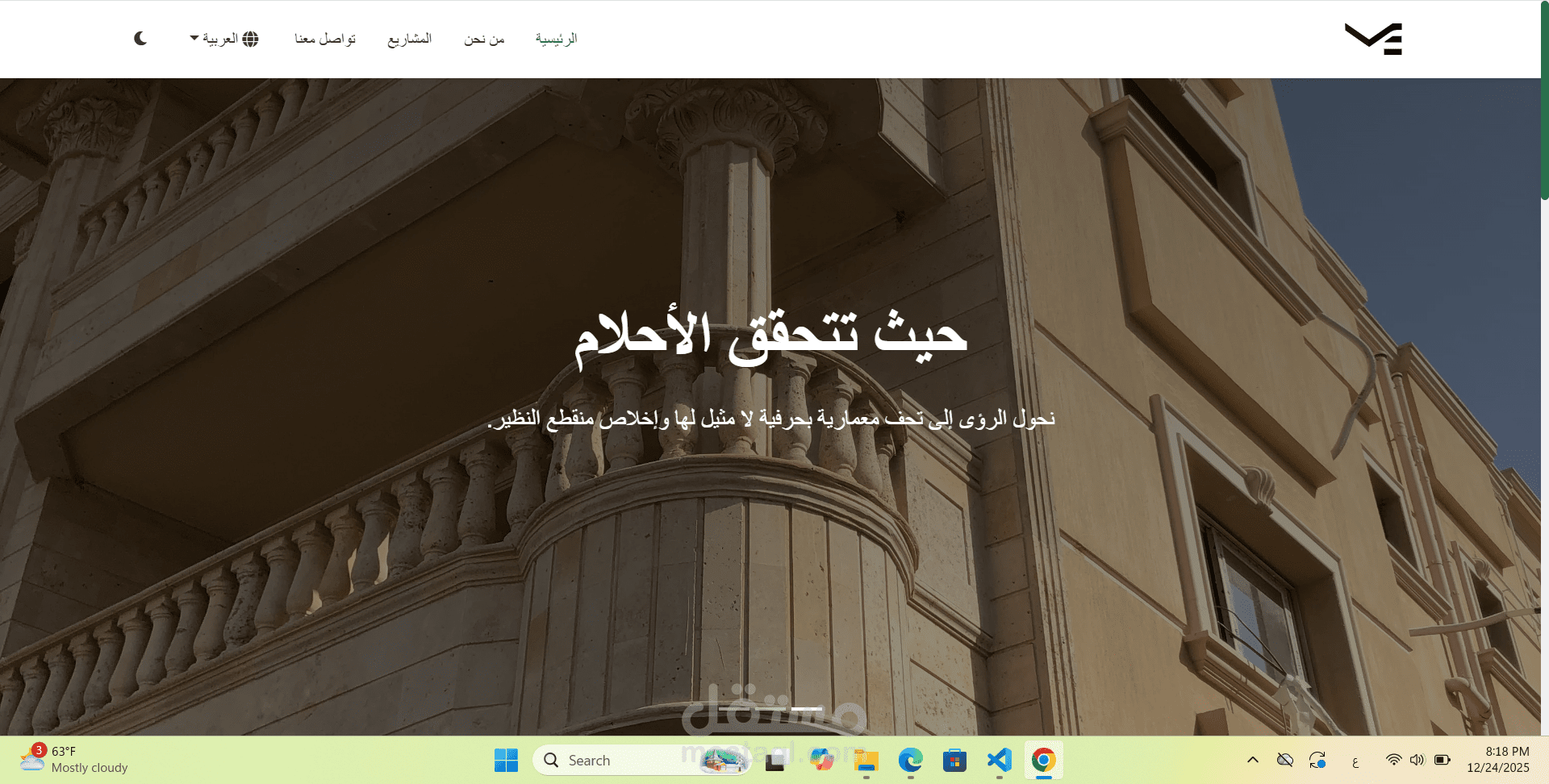
Task: Click the globe icon beside العربية
Action: pos(250,38)
